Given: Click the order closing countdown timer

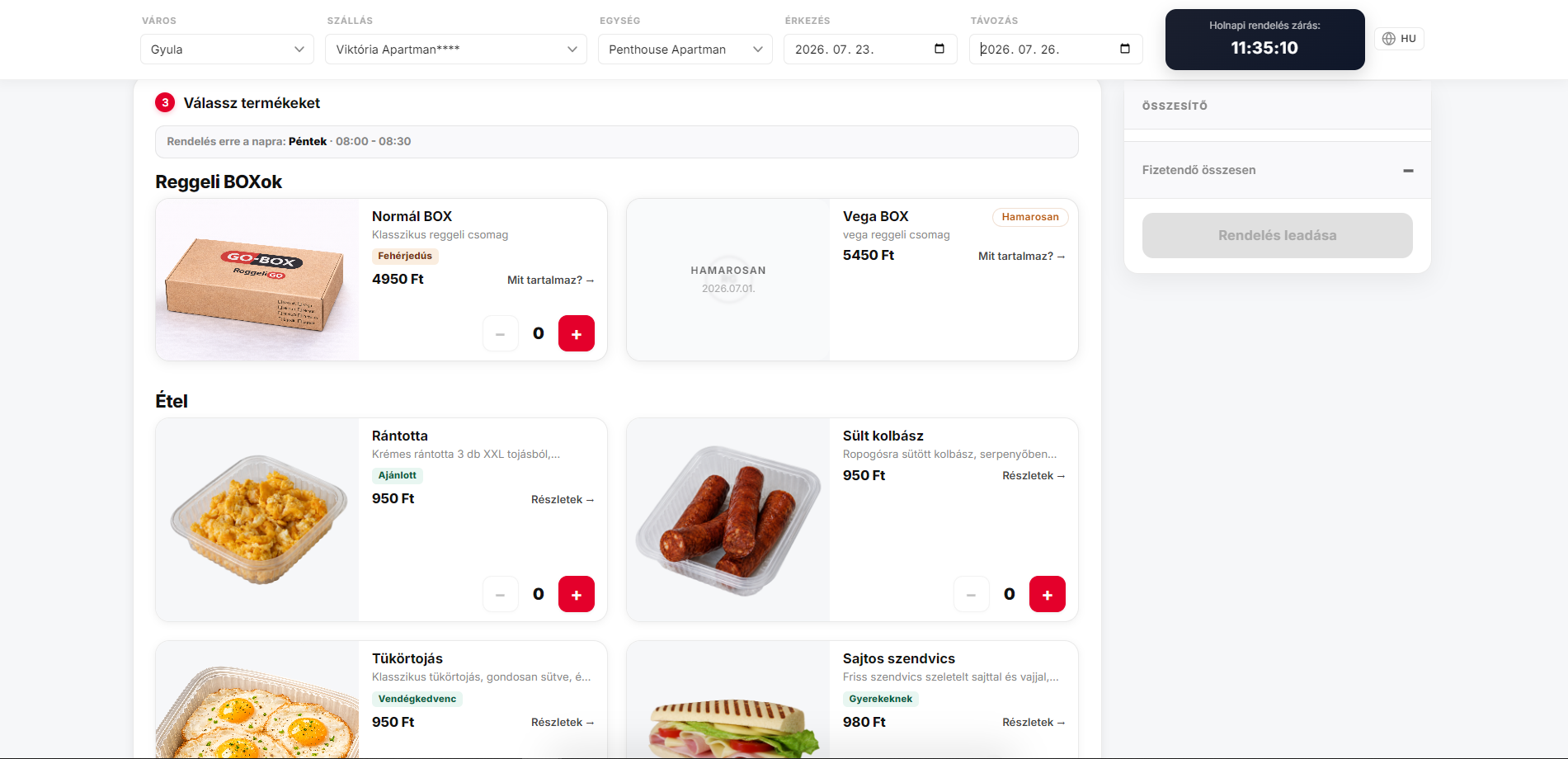Looking at the screenshot, I should point(1264,40).
